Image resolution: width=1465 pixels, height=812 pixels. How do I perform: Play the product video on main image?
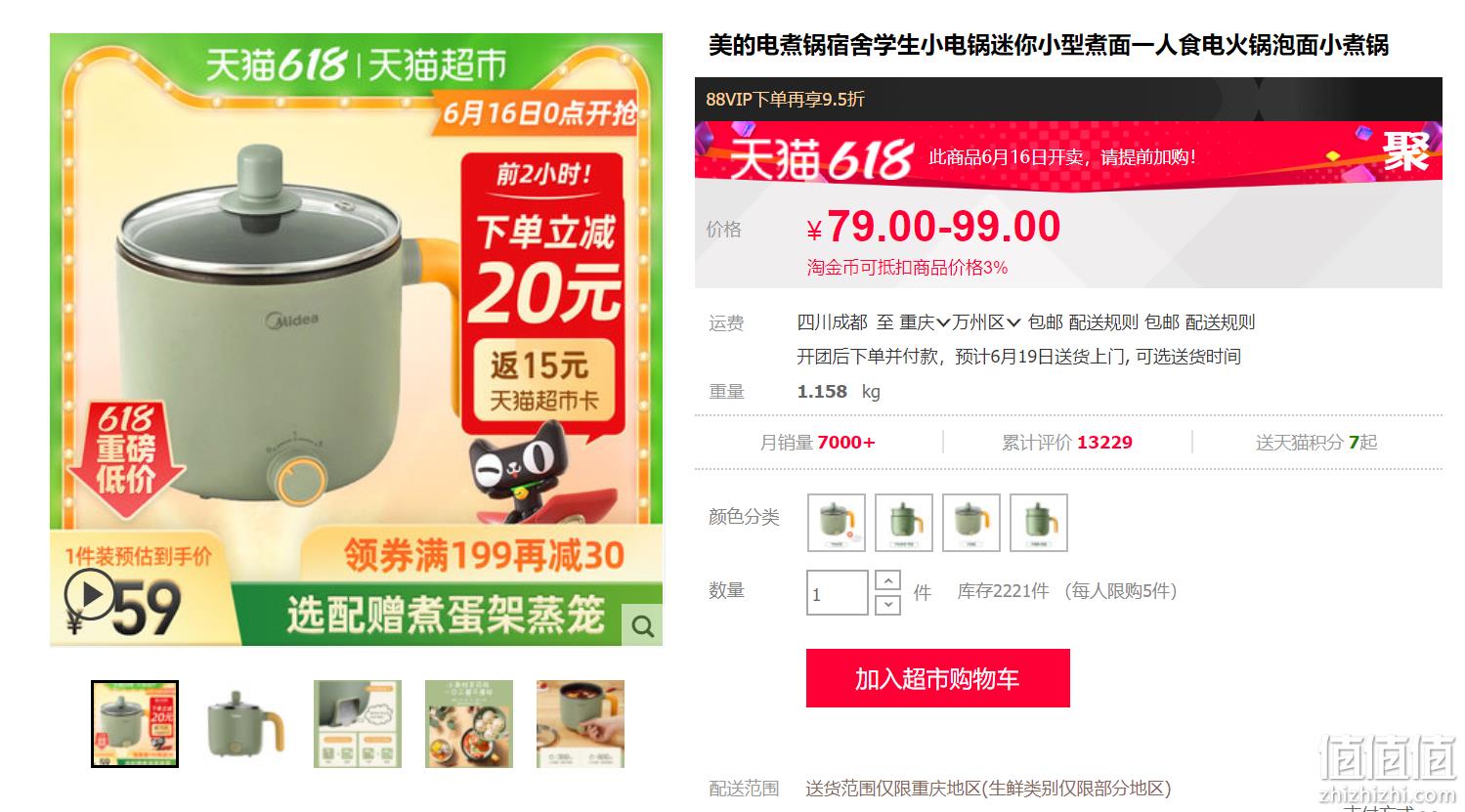(90, 594)
